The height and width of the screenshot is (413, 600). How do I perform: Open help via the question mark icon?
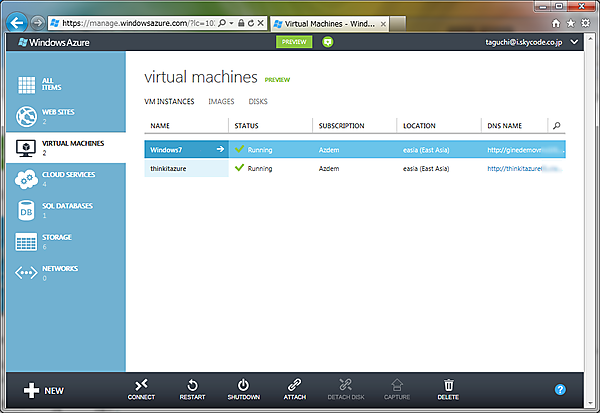559,389
